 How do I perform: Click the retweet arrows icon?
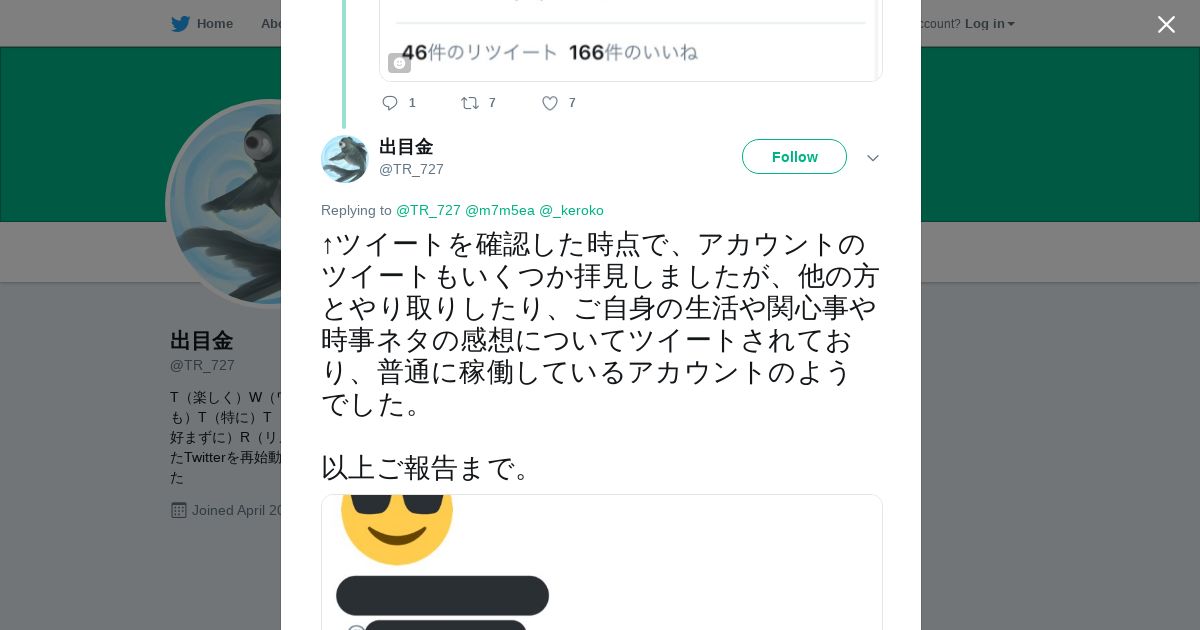[x=469, y=103]
